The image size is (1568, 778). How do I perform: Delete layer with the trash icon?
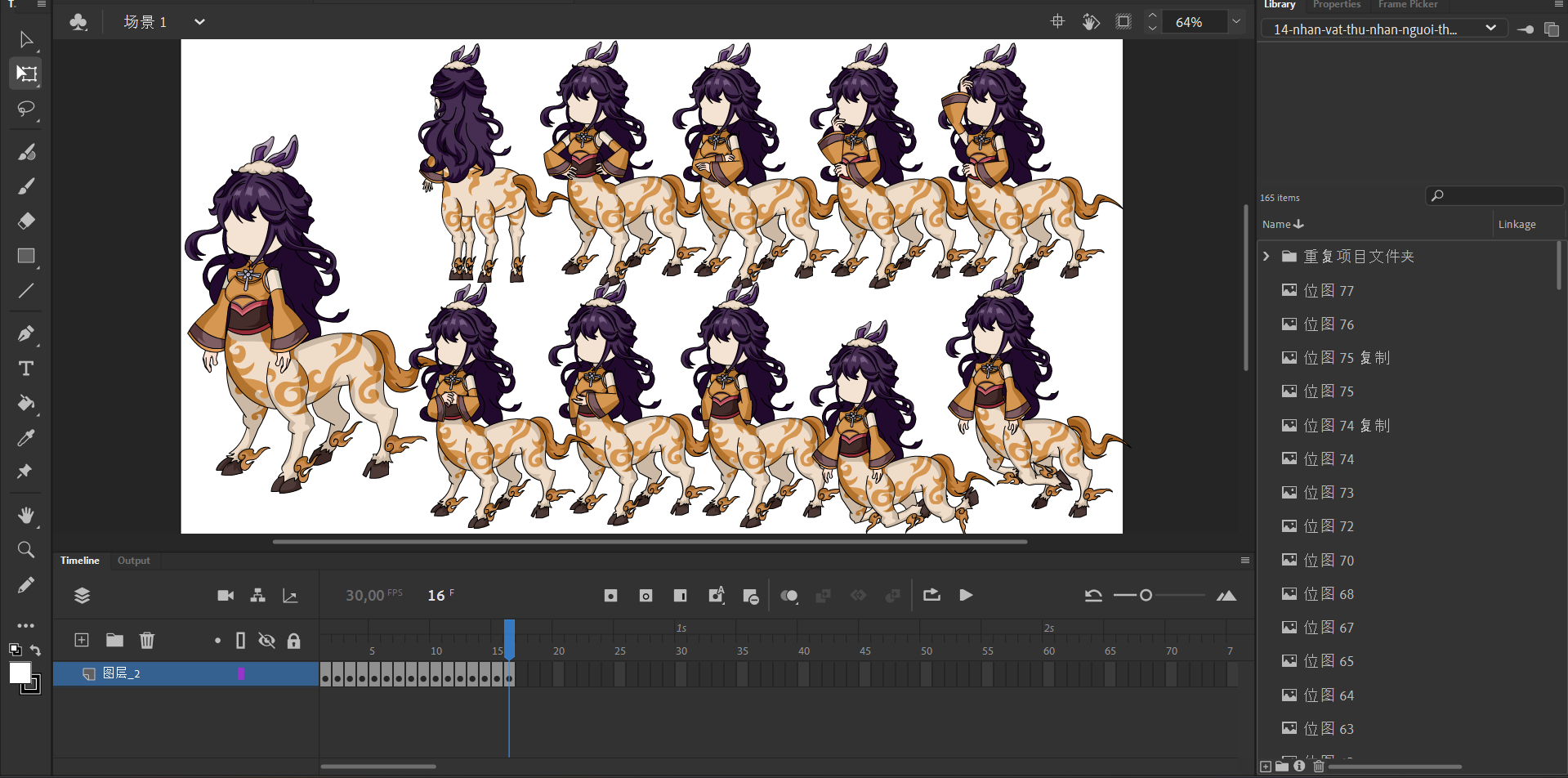pyautogui.click(x=147, y=640)
